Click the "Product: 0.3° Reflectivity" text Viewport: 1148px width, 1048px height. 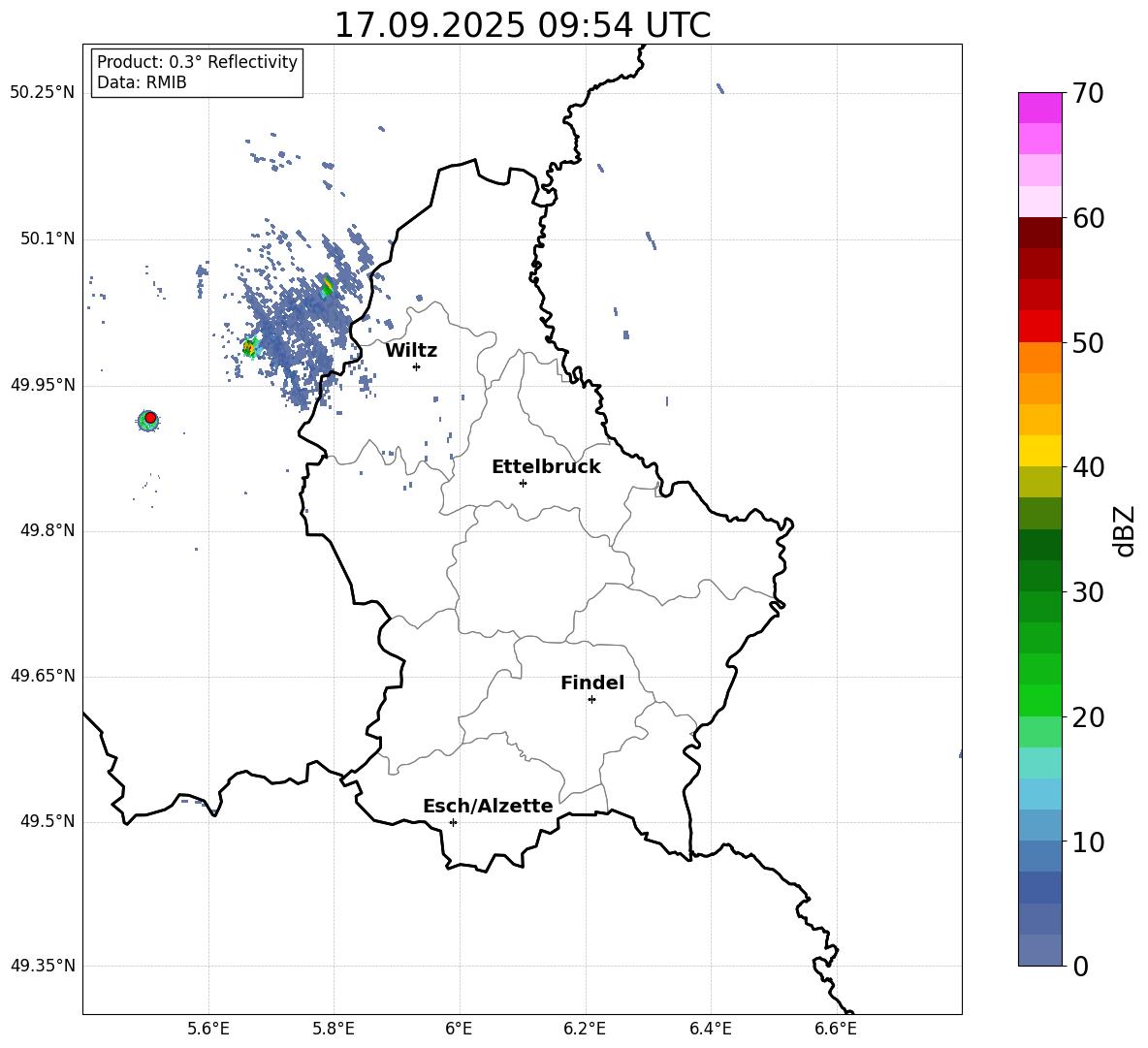[x=197, y=62]
